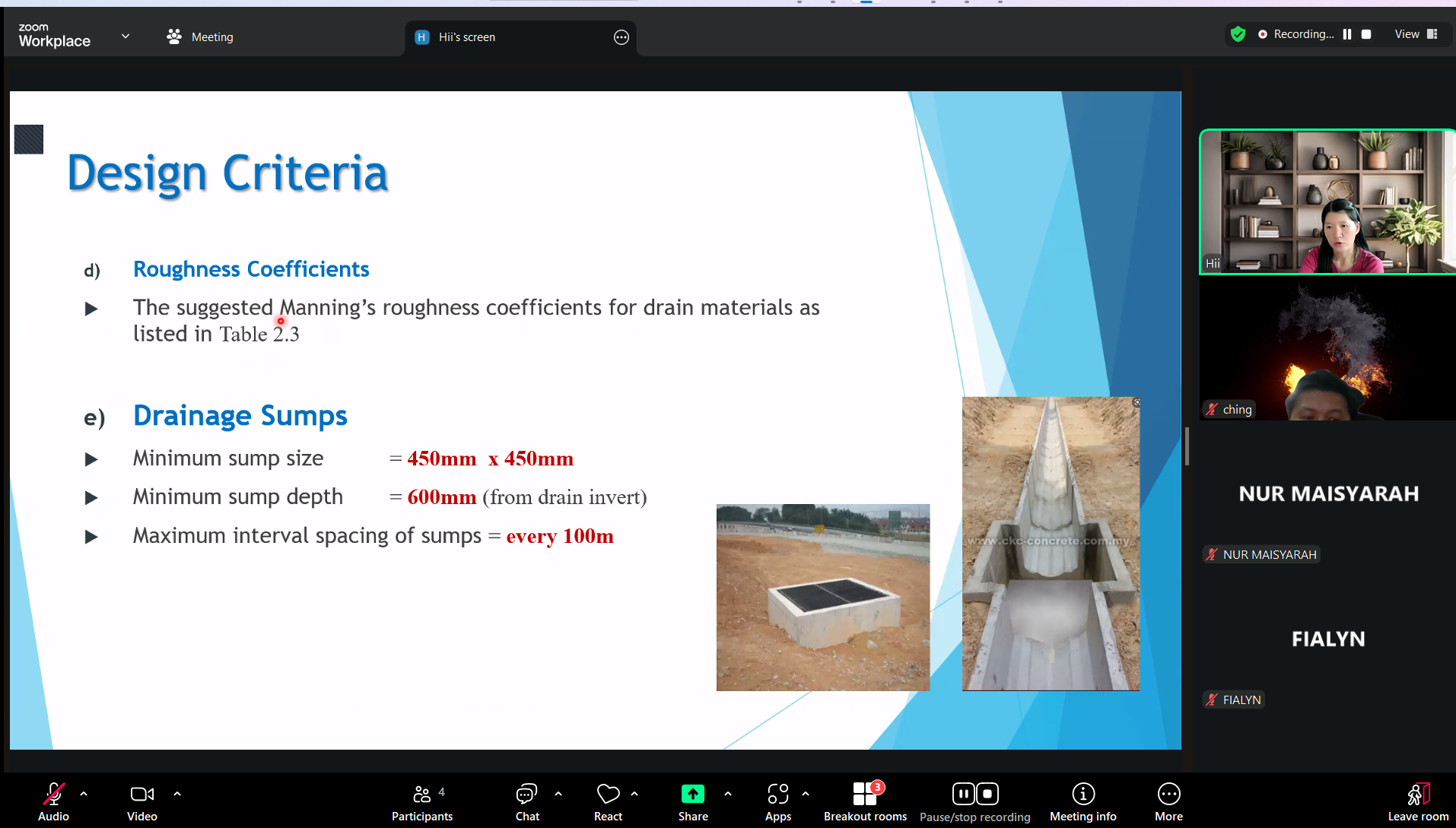
Task: Click the green Share screen button
Action: 692,795
